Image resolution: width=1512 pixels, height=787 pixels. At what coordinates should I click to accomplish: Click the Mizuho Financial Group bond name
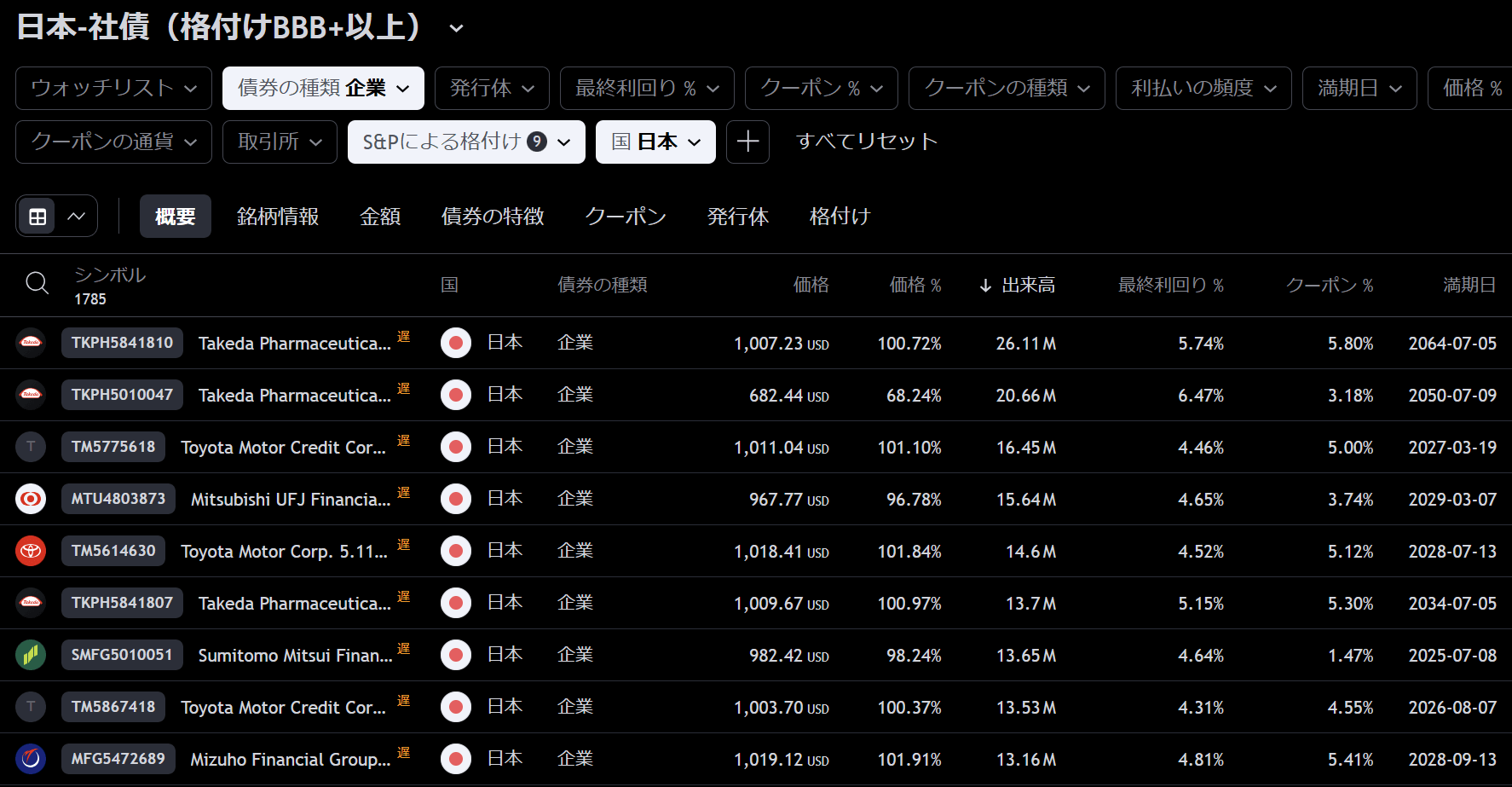point(291,760)
